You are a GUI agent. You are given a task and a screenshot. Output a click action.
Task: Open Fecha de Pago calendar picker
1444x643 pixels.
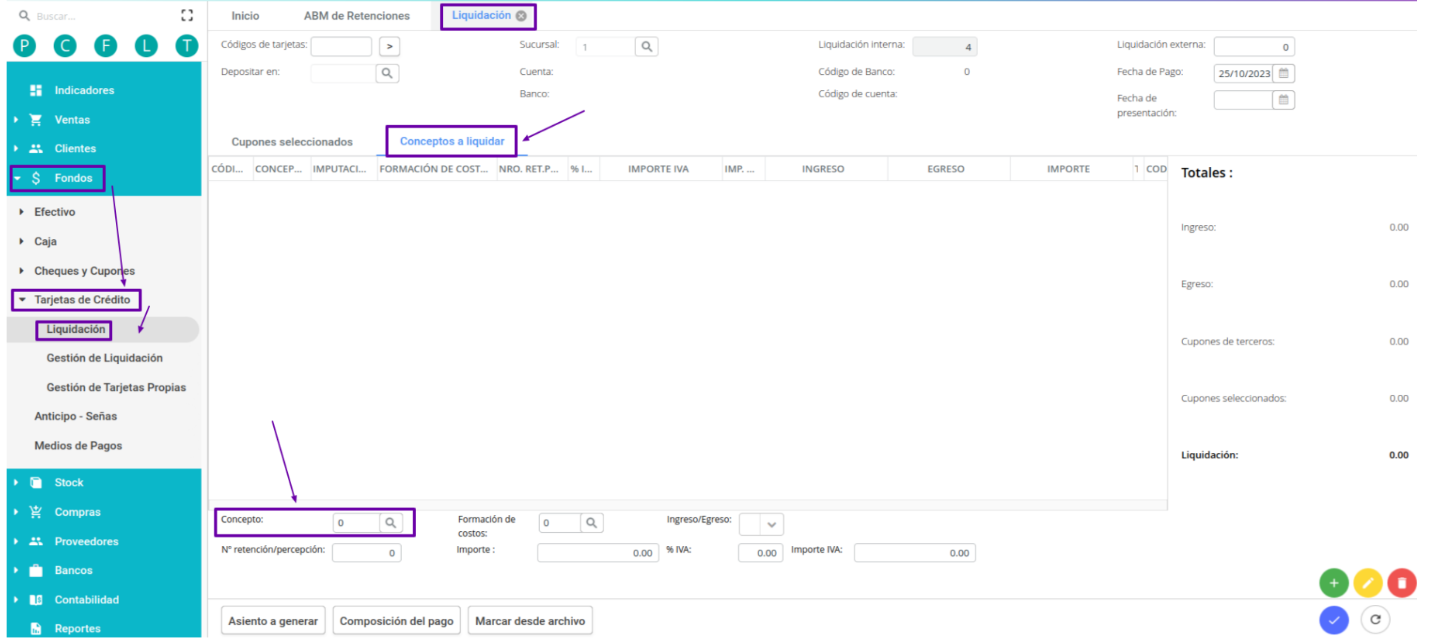tap(1284, 73)
